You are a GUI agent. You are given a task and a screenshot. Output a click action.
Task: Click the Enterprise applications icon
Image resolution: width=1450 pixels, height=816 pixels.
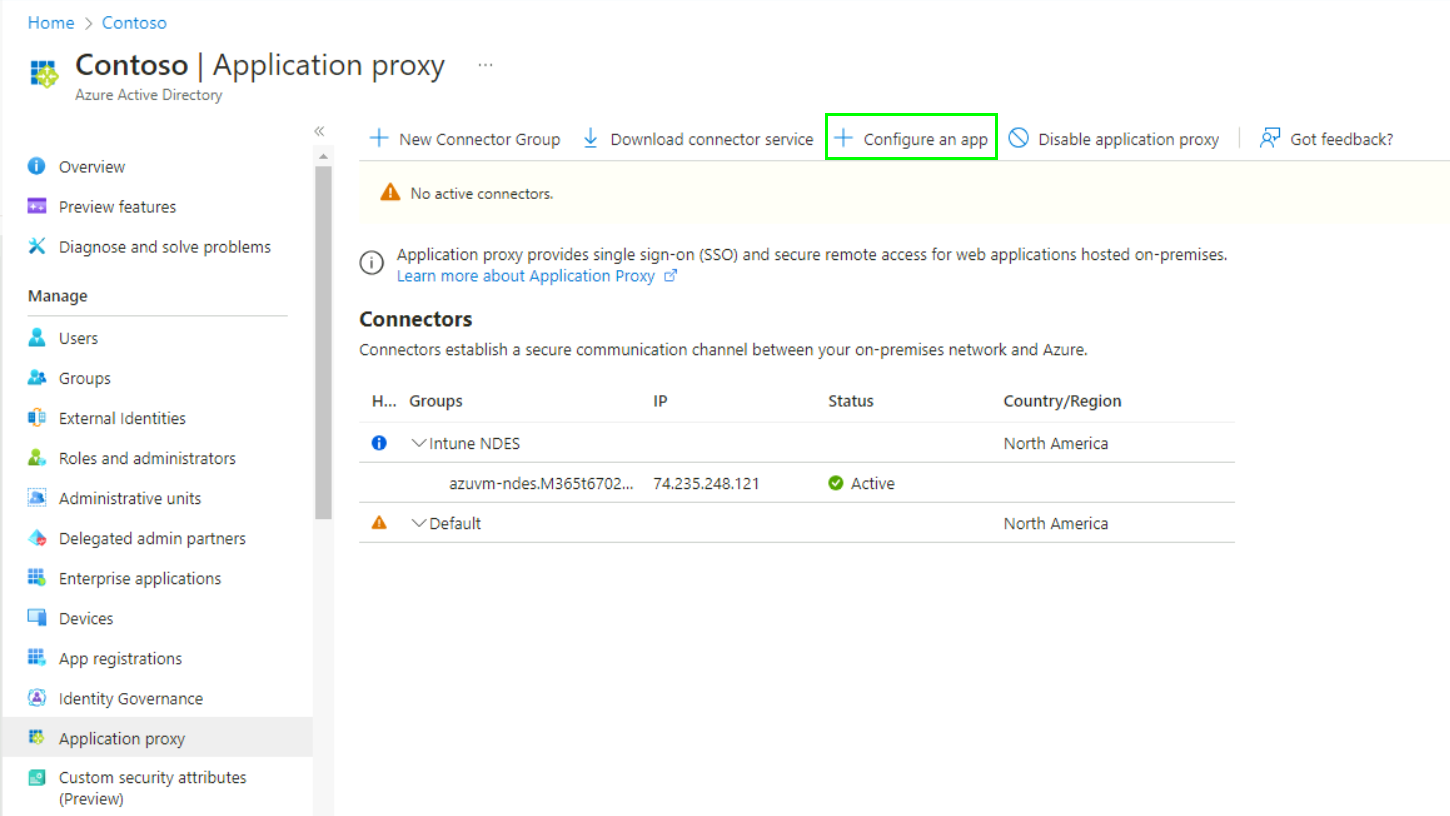click(37, 578)
